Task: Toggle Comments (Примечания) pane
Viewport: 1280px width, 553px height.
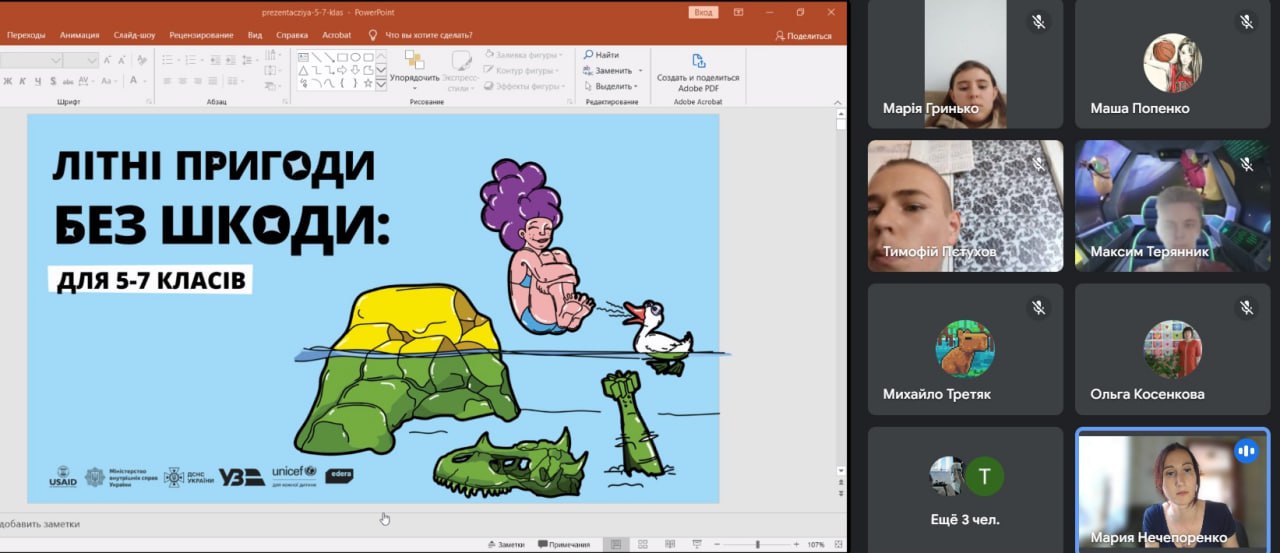Action: pos(564,544)
